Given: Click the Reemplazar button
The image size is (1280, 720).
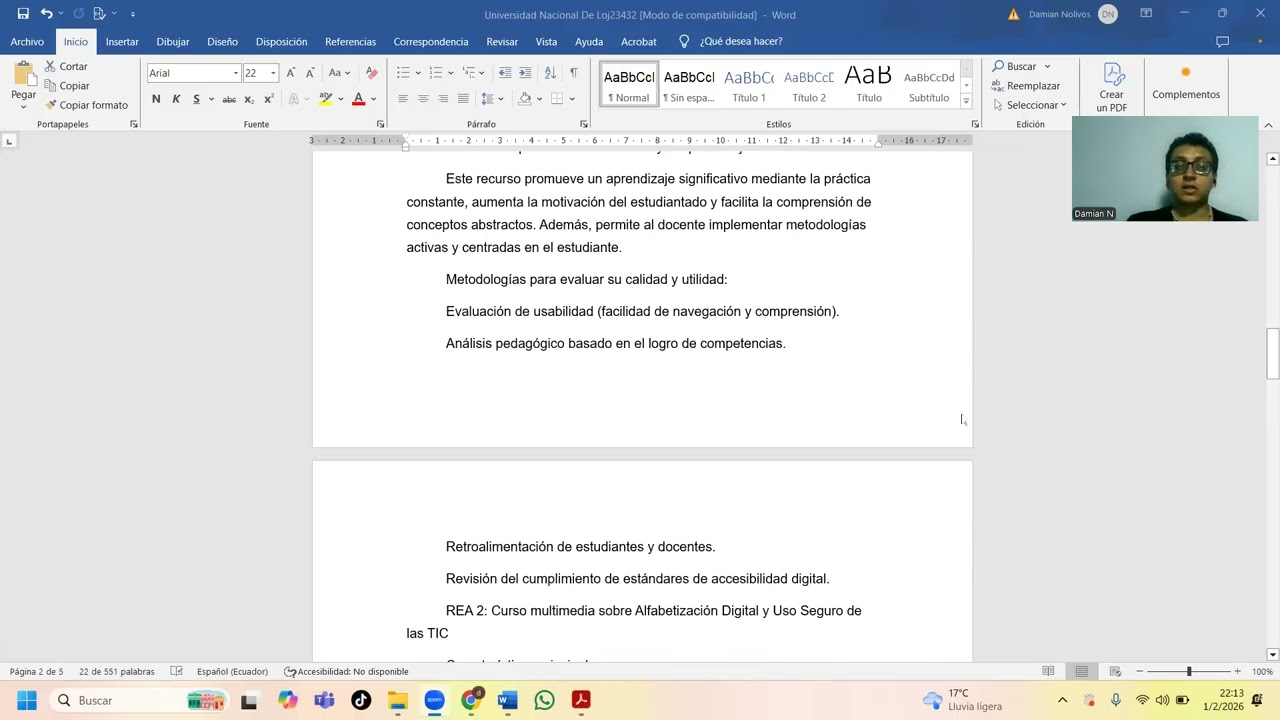Looking at the screenshot, I should 1025,86.
